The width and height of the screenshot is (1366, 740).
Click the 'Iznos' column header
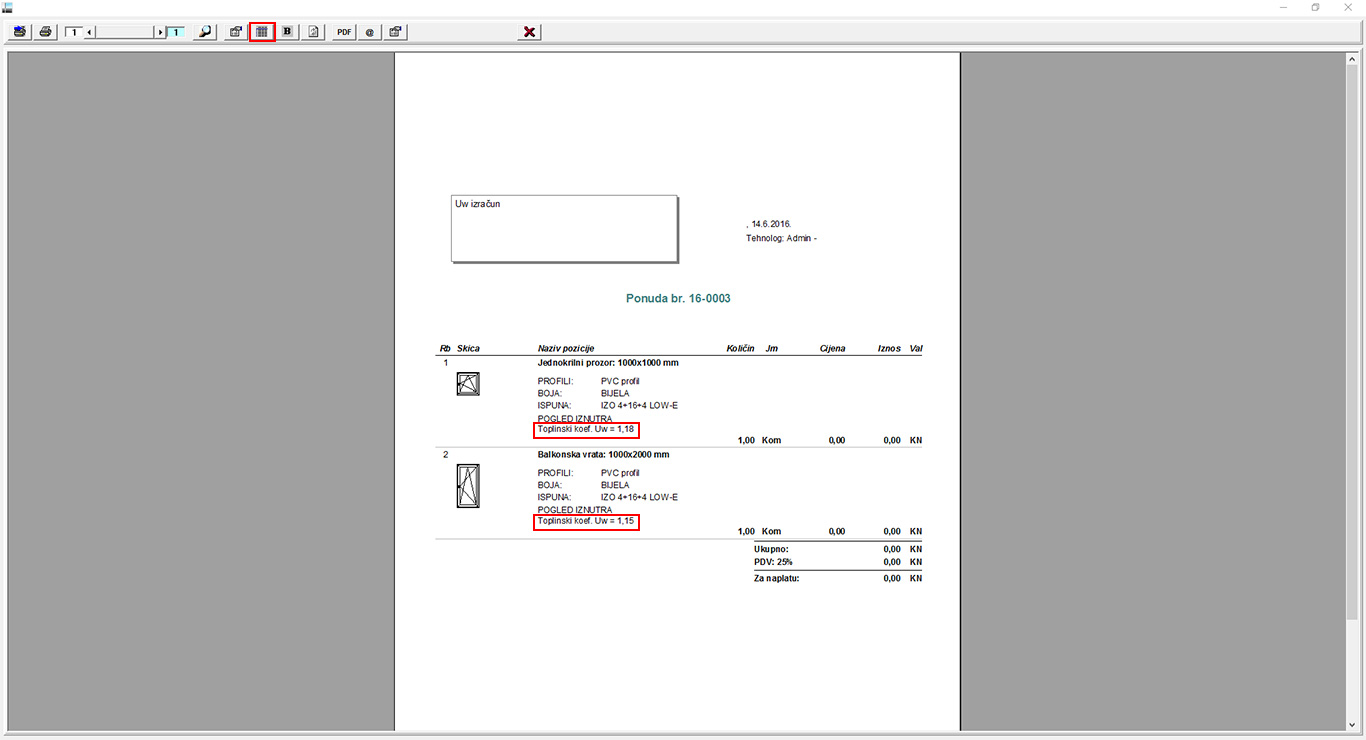click(889, 348)
